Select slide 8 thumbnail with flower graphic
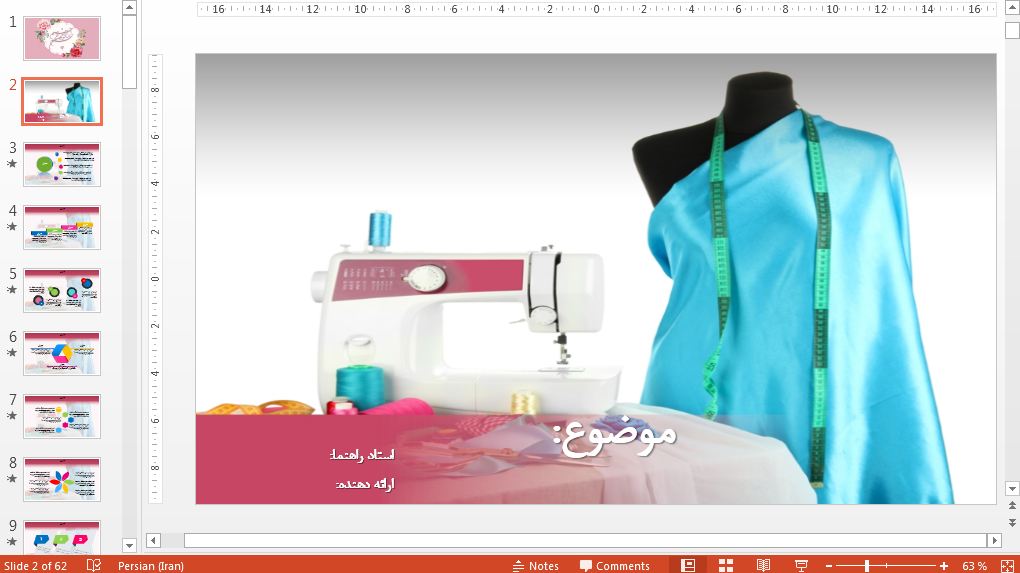Screen dimensions: 1020x573 coord(62,479)
